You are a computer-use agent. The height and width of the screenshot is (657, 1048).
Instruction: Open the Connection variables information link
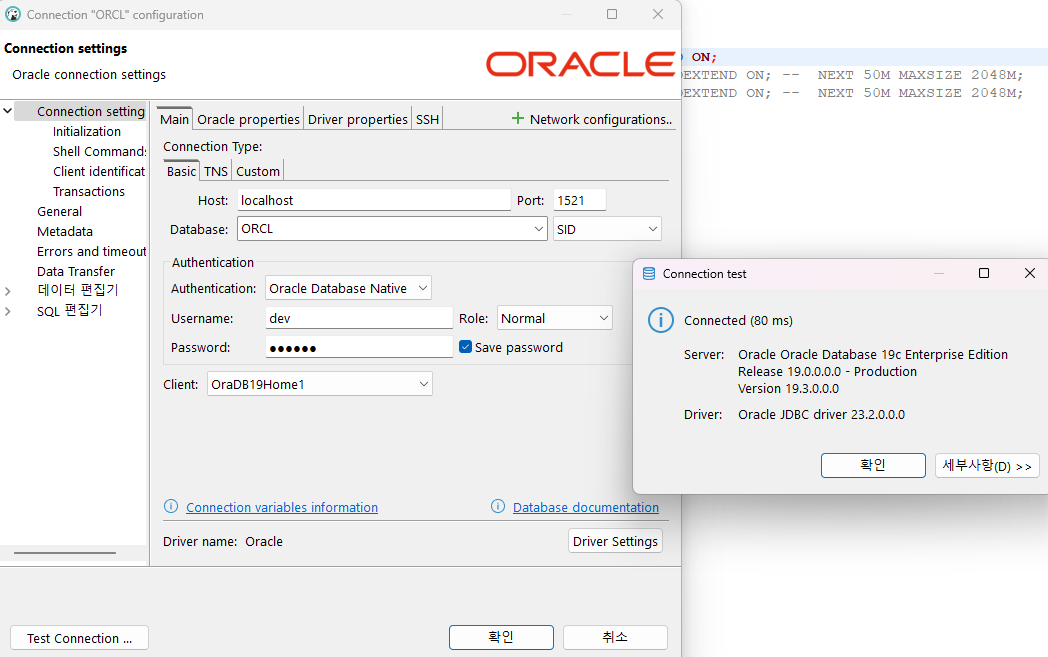[x=282, y=507]
